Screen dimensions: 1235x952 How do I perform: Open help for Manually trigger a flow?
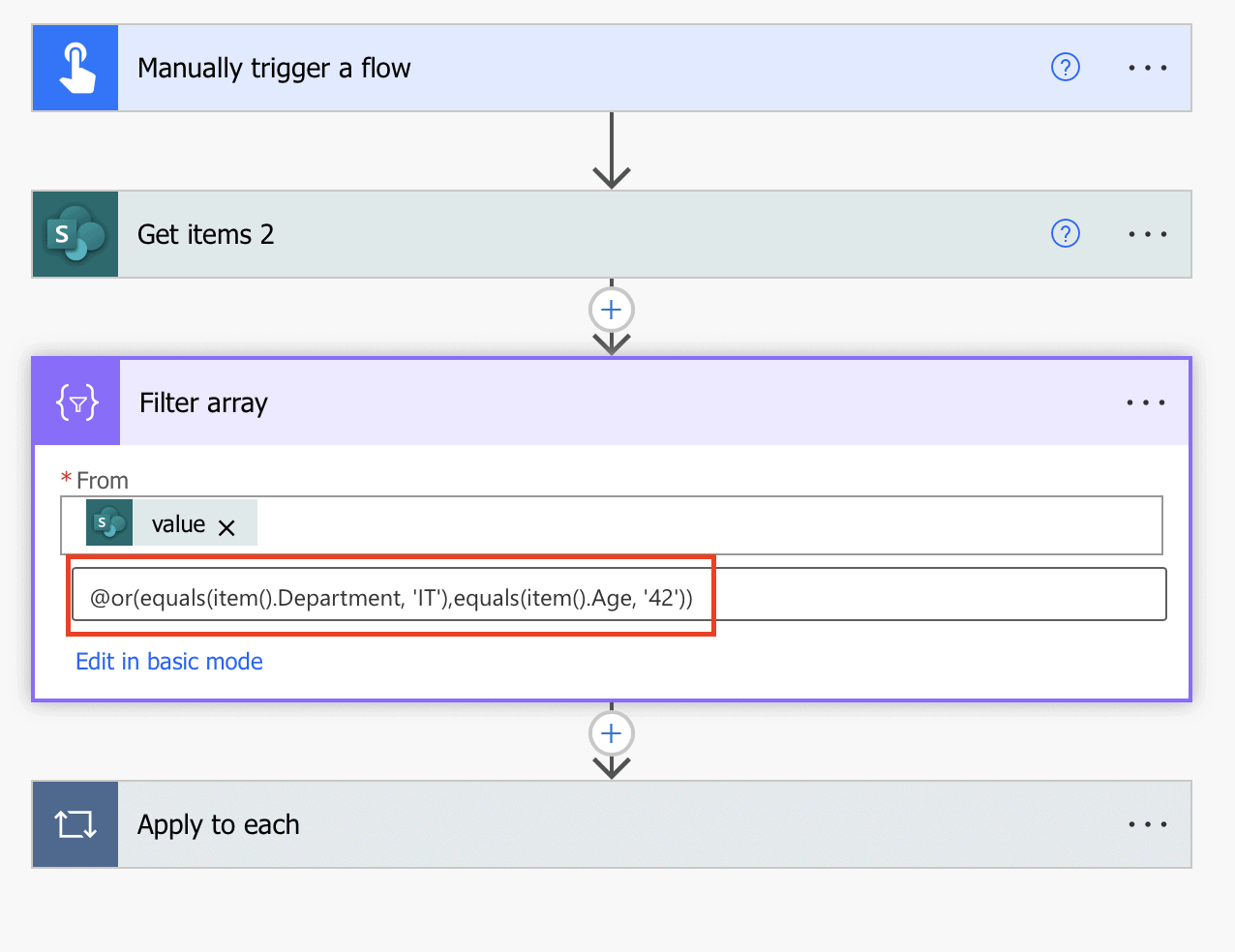click(x=1065, y=68)
